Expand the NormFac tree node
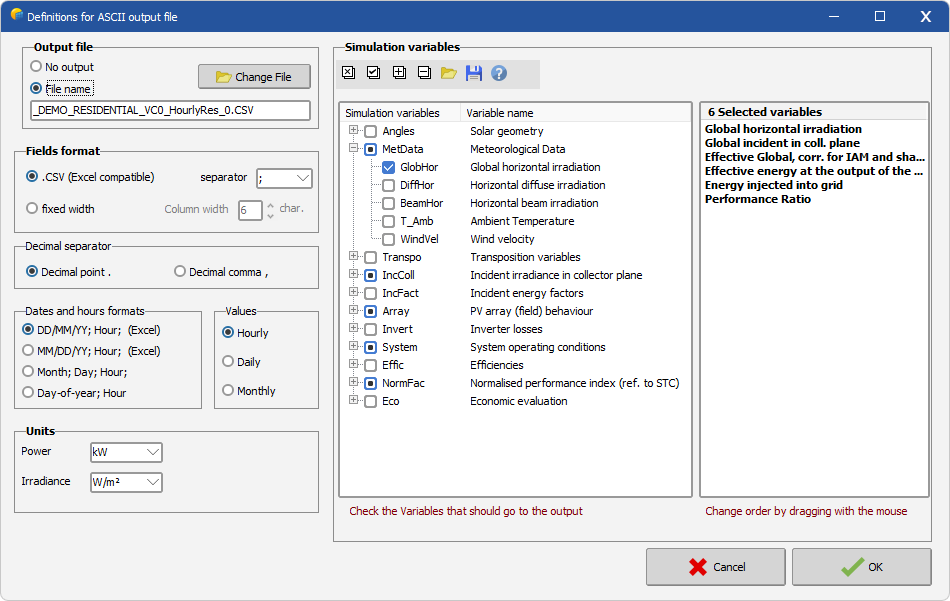 tap(353, 382)
